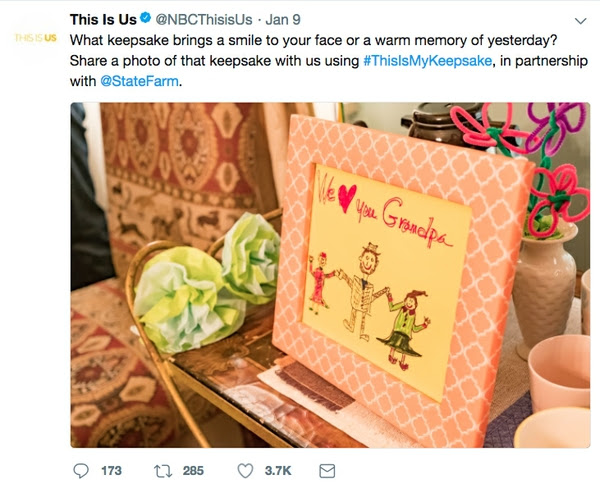
Task: Click the 285 retweets count
Action: point(193,469)
